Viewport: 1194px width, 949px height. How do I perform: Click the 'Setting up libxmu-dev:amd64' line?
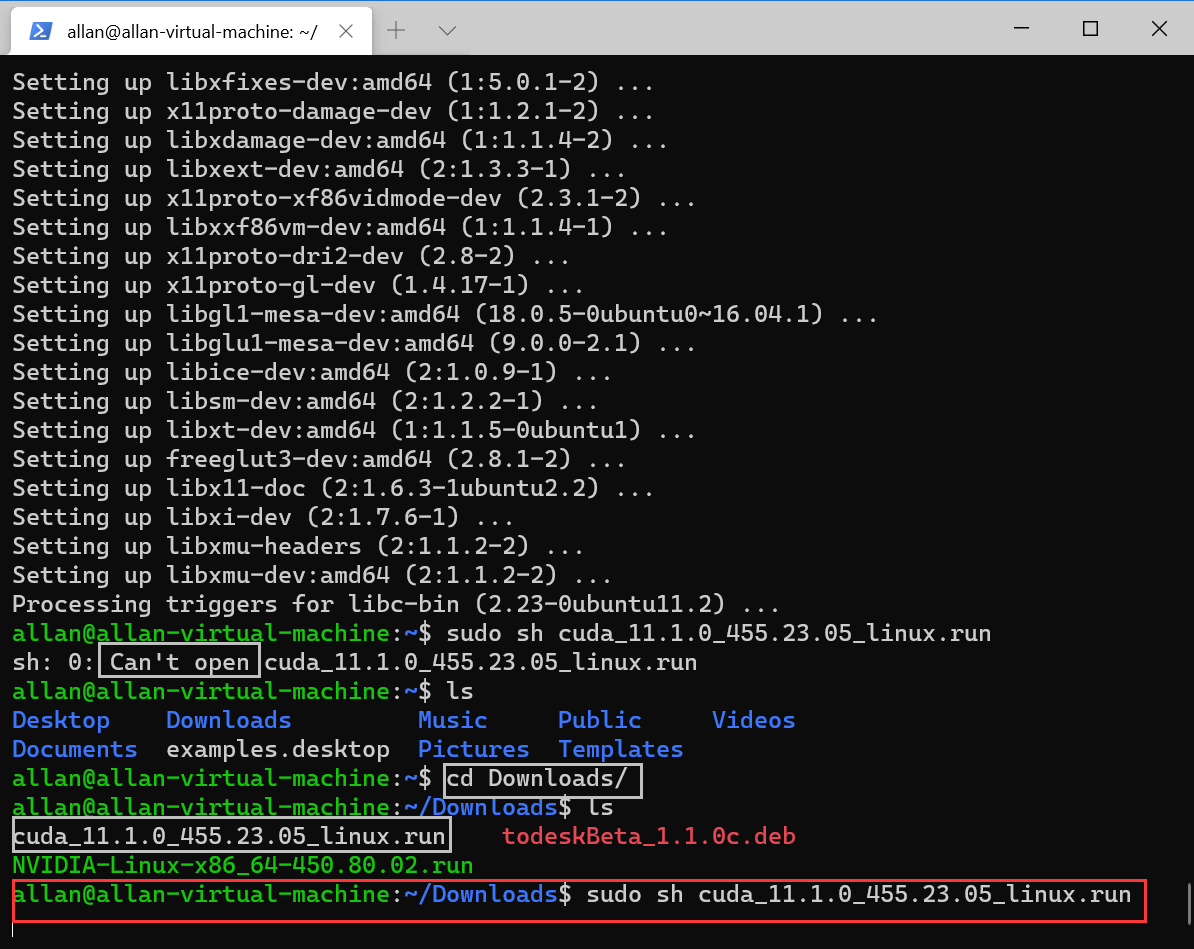[x=312, y=575]
